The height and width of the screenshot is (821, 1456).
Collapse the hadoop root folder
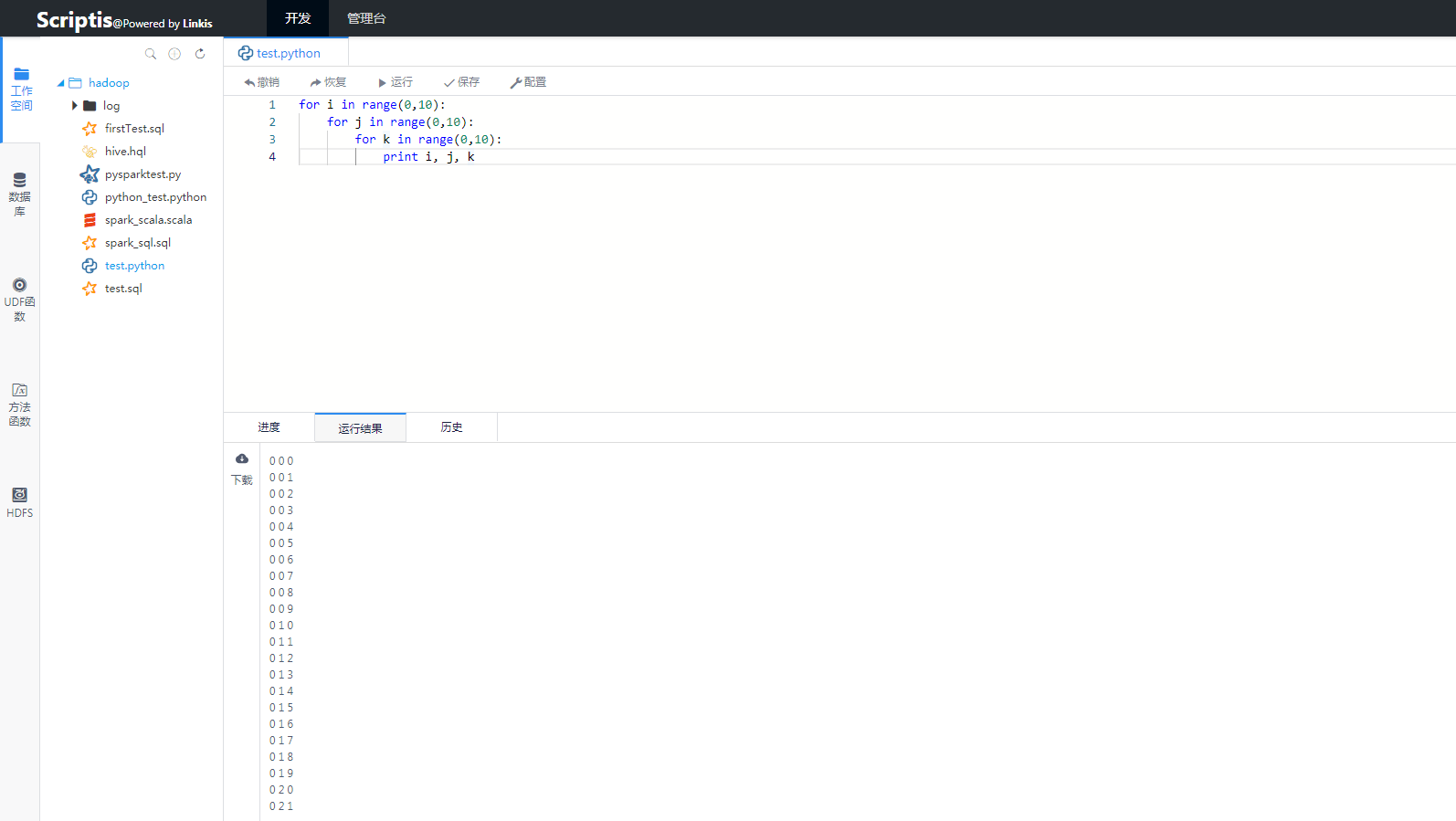pos(61,83)
